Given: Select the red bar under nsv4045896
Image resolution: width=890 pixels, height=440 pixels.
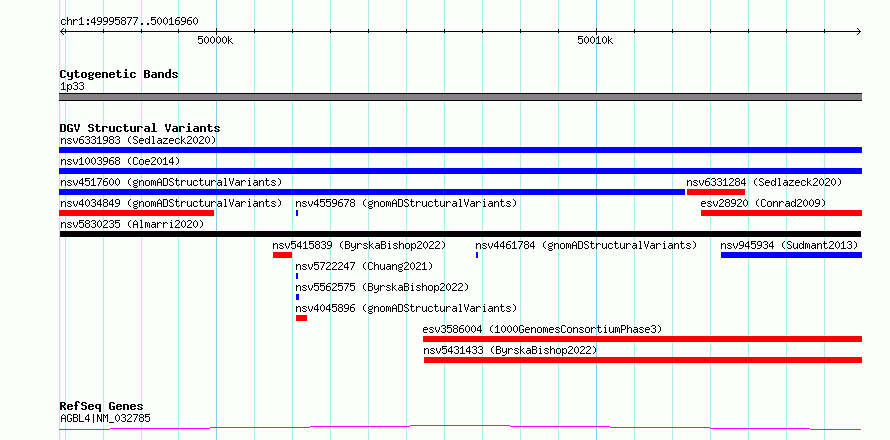Looking at the screenshot, I should click(301, 318).
